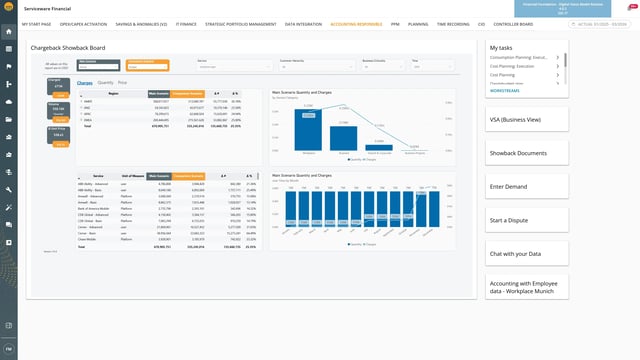
Task: Click the cloud icon in the sidebar
Action: (9, 102)
